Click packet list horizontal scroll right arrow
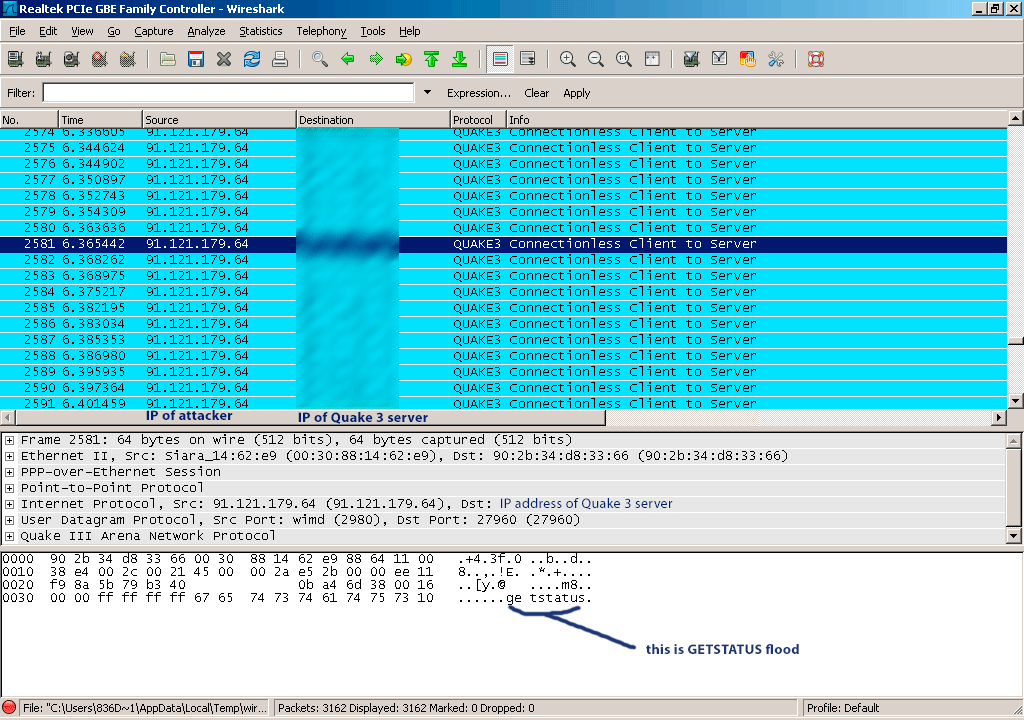 999,417
